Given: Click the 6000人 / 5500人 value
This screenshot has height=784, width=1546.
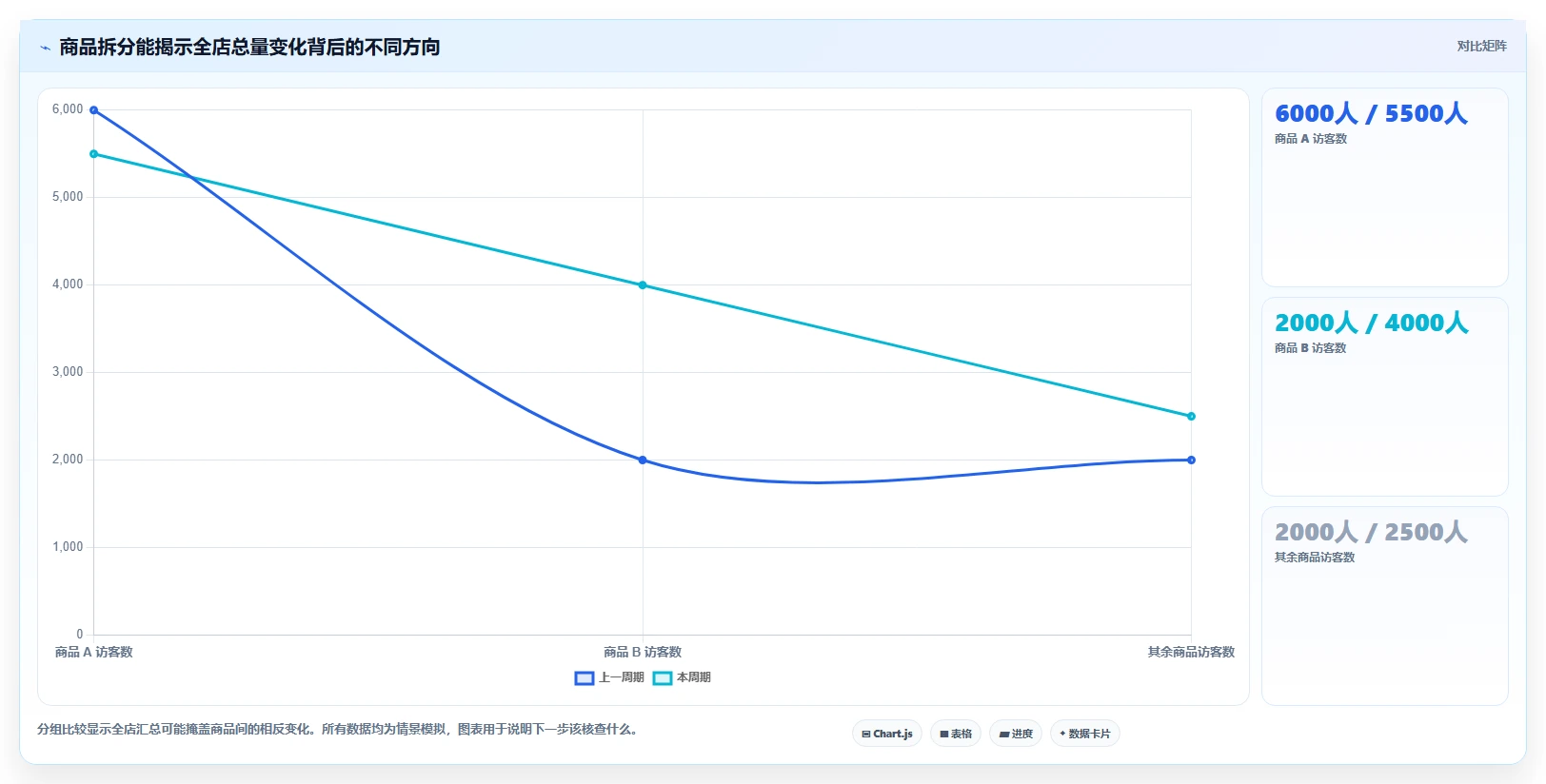Looking at the screenshot, I should tap(1371, 113).
